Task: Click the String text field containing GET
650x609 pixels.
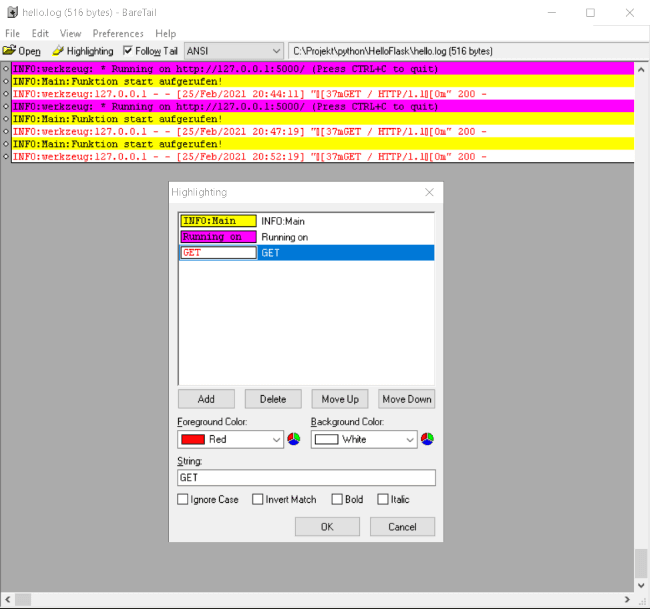Action: point(306,478)
